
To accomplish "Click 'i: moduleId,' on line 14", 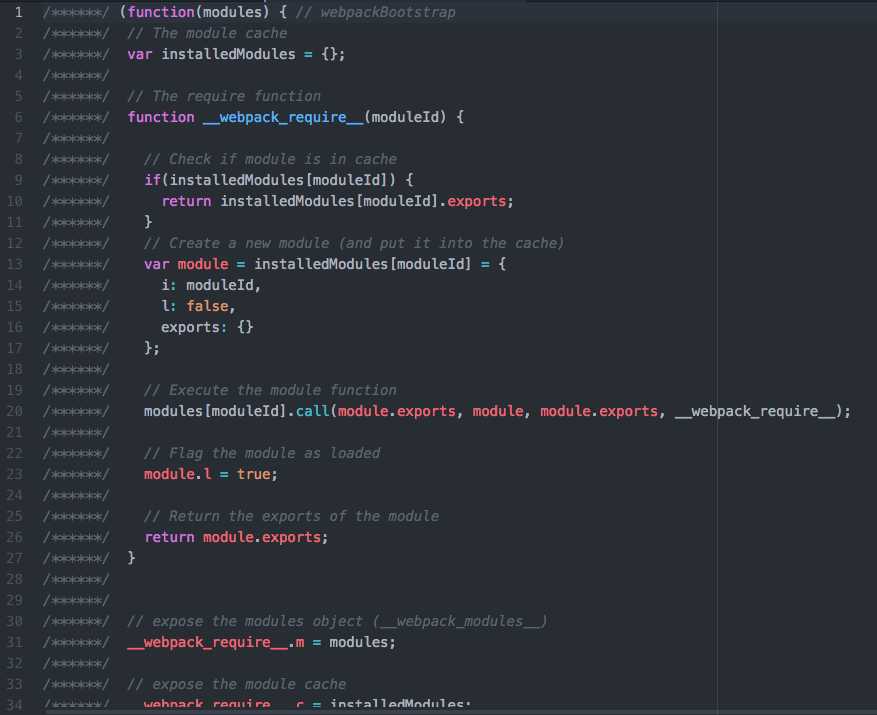I will pyautogui.click(x=211, y=285).
